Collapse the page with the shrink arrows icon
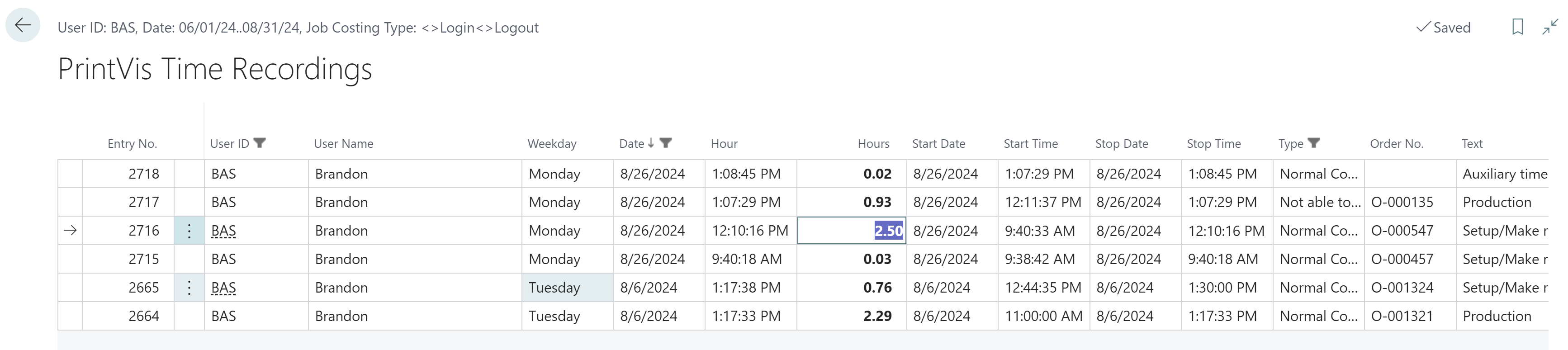1568x350 pixels. click(1550, 27)
